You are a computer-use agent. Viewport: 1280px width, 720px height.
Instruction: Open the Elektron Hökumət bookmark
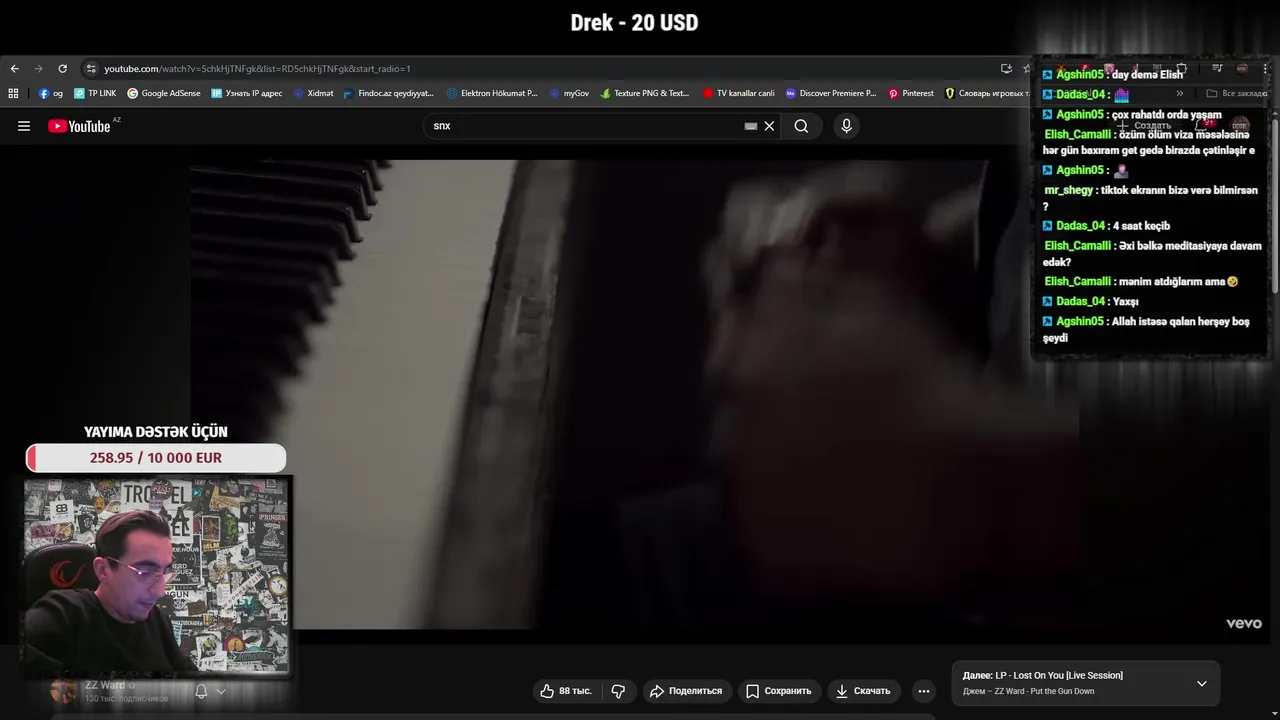(492, 93)
